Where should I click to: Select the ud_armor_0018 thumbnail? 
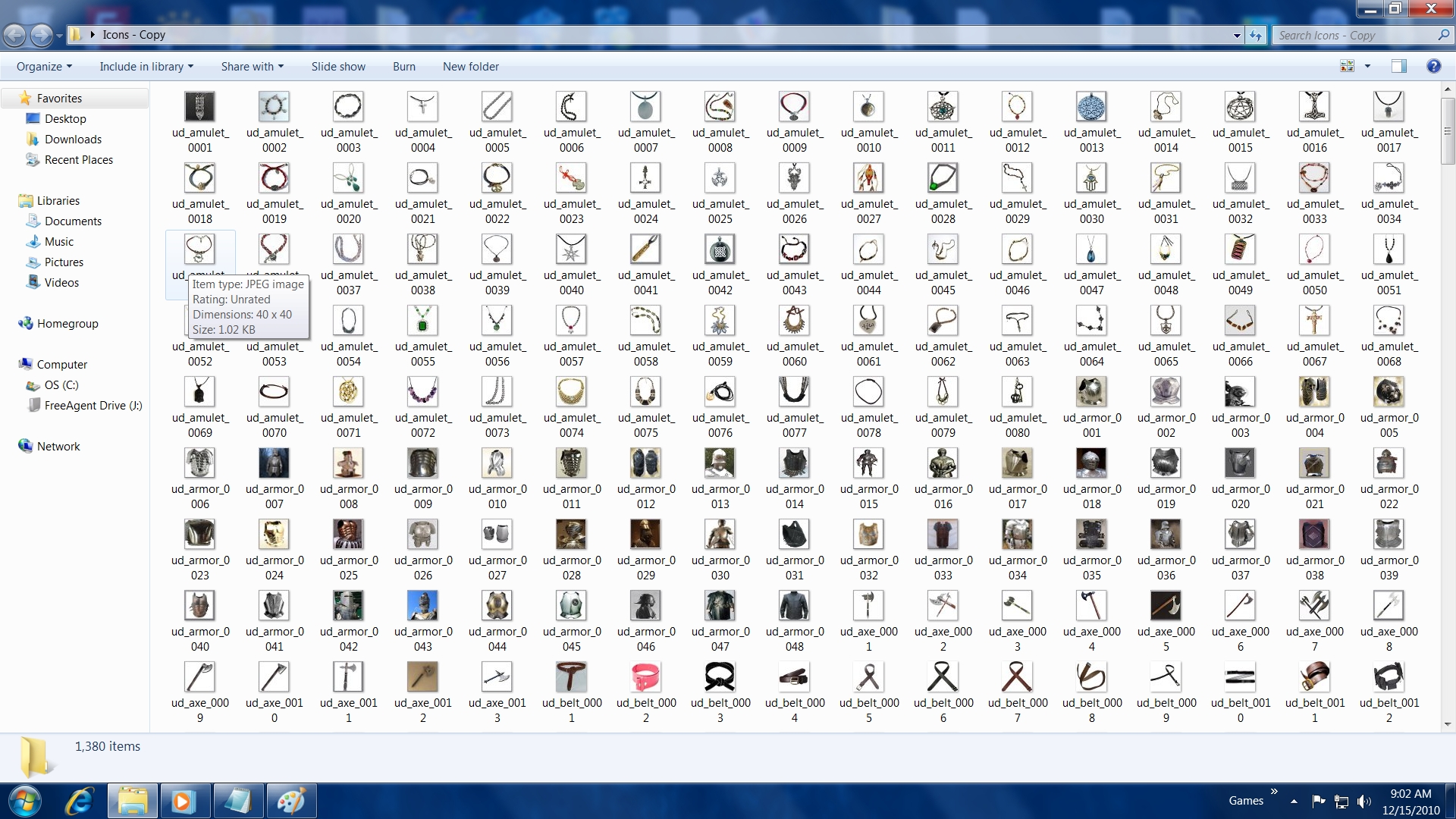1091,463
